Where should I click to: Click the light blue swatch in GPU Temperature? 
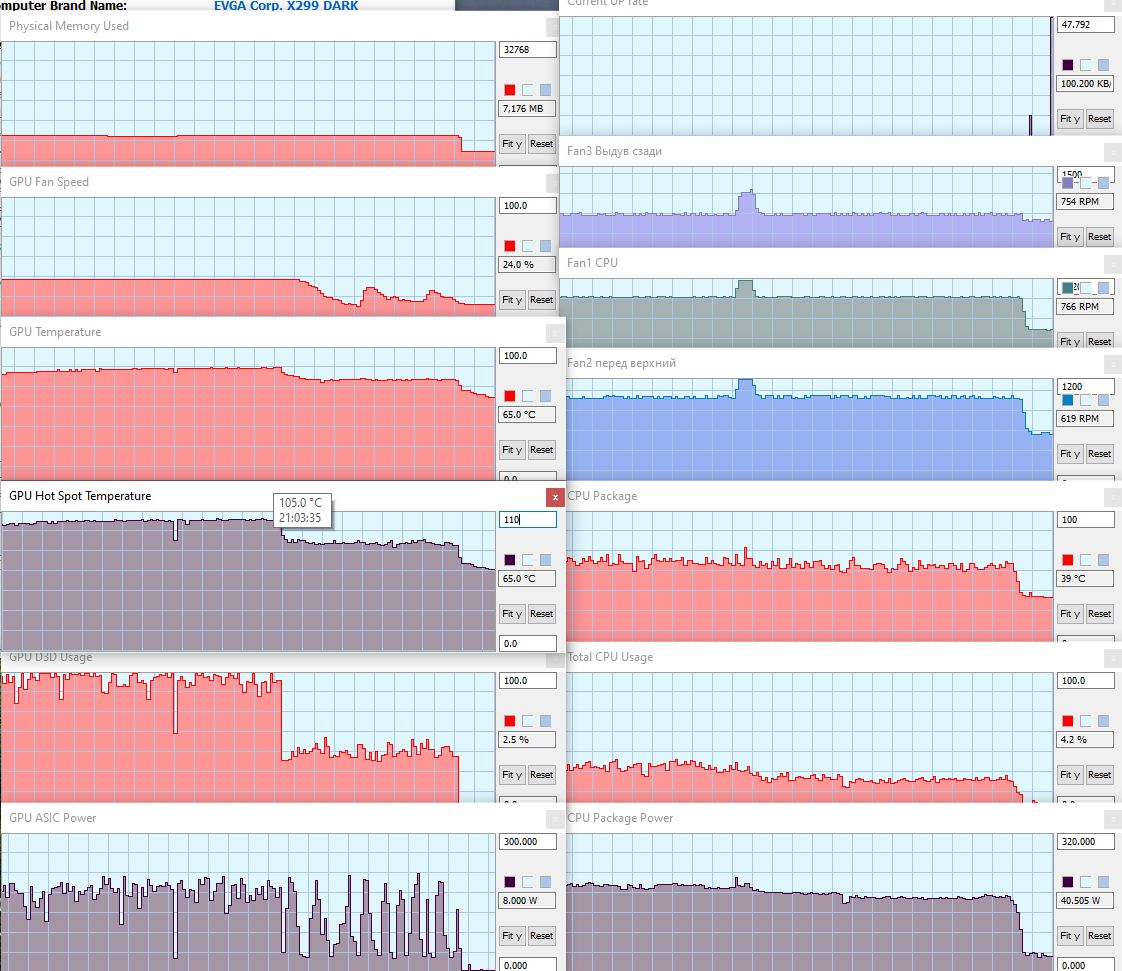click(545, 396)
